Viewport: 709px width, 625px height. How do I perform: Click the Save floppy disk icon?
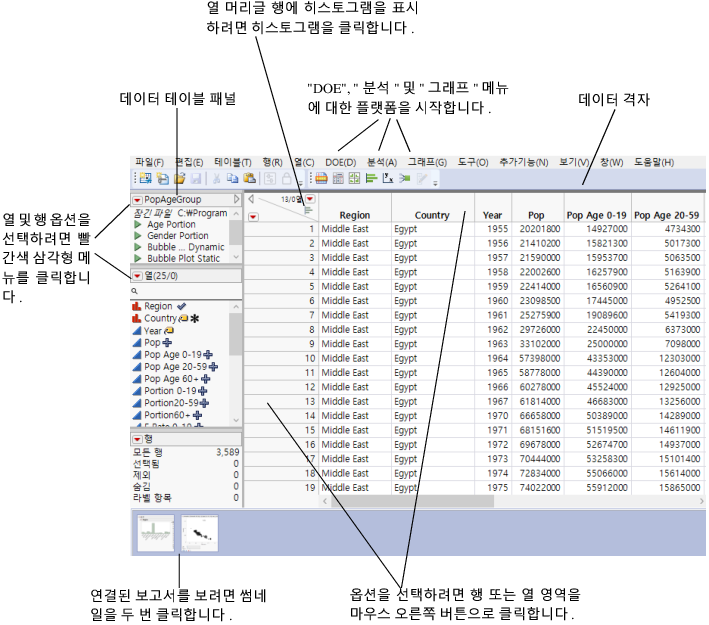click(x=196, y=179)
